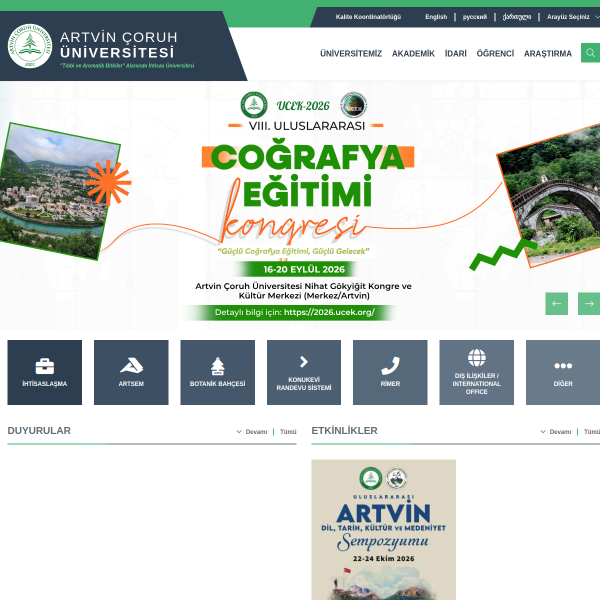Advance slider with right arrow button
Screen dimensions: 600x600
tap(589, 304)
